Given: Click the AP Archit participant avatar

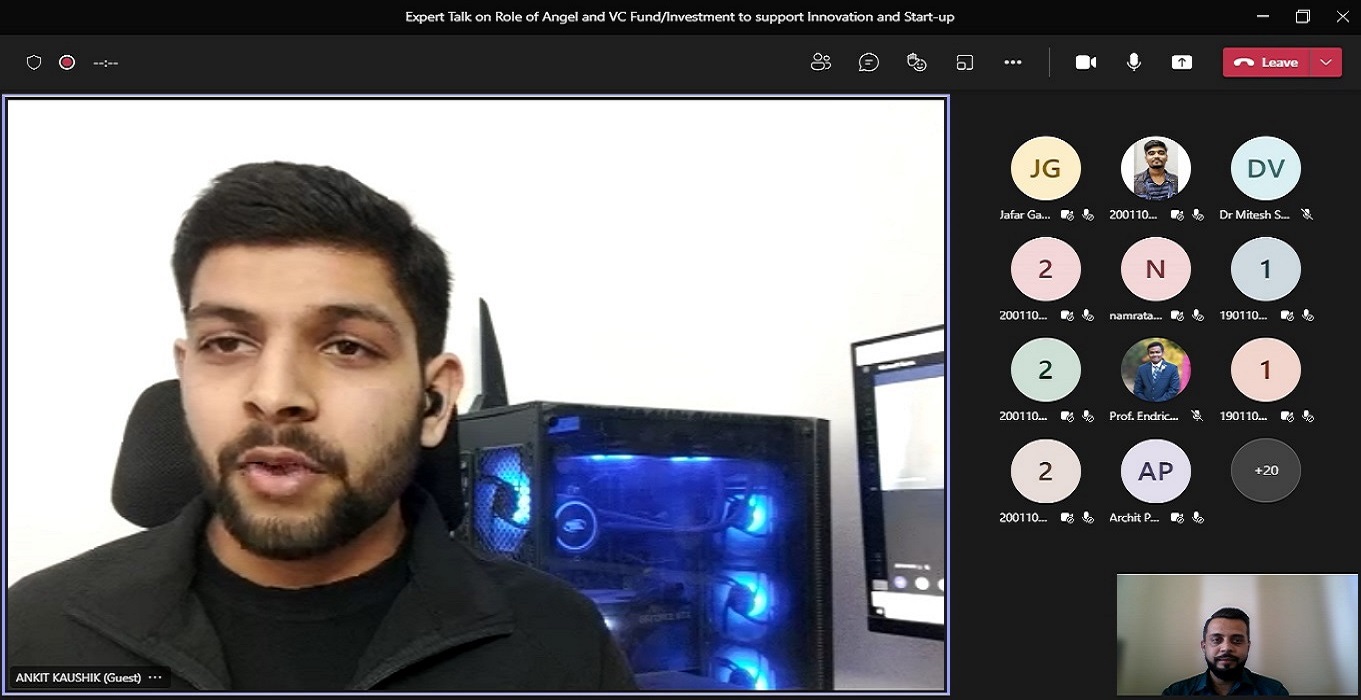Looking at the screenshot, I should (1156, 470).
